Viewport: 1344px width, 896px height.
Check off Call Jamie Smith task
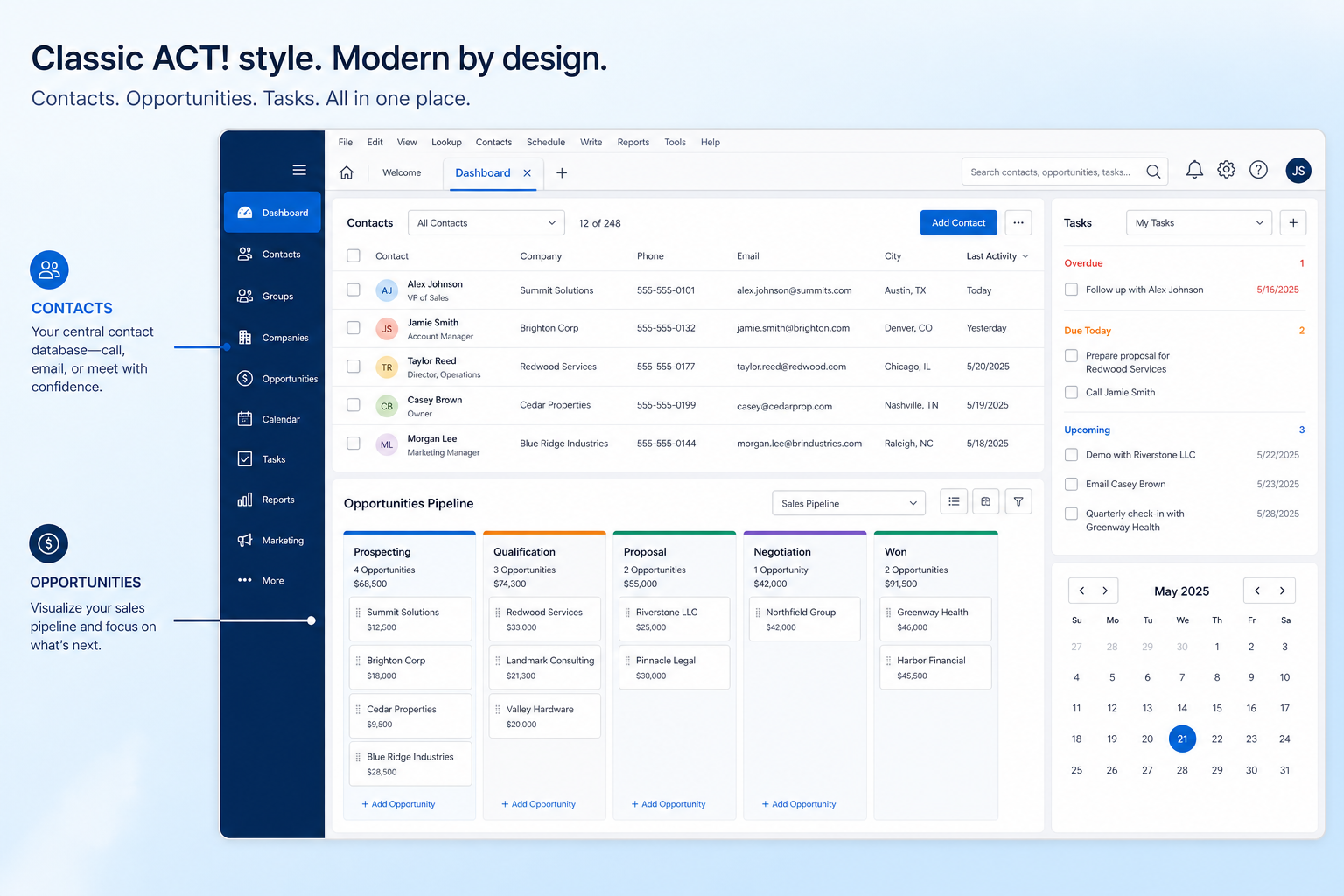tap(1071, 392)
